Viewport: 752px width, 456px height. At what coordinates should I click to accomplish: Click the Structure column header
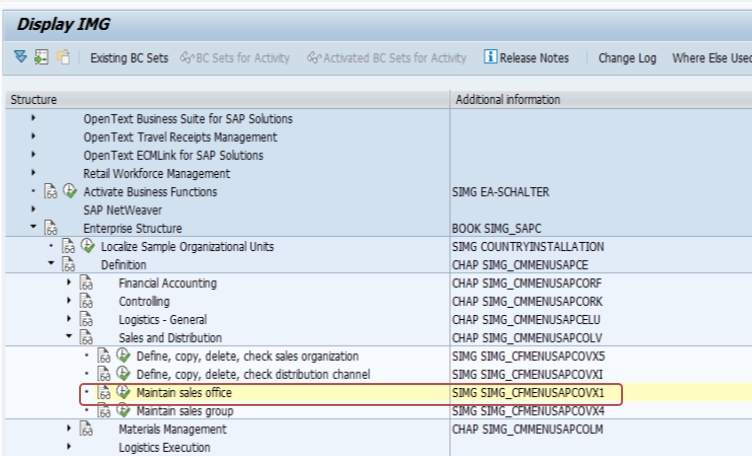tap(227, 99)
